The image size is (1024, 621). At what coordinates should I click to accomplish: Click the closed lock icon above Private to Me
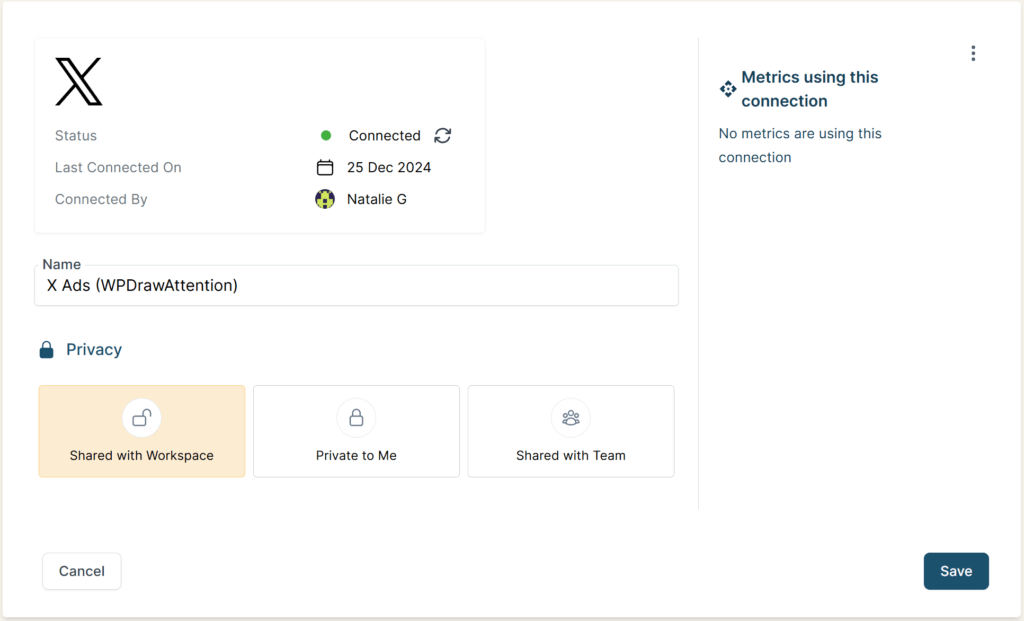[x=356, y=417]
